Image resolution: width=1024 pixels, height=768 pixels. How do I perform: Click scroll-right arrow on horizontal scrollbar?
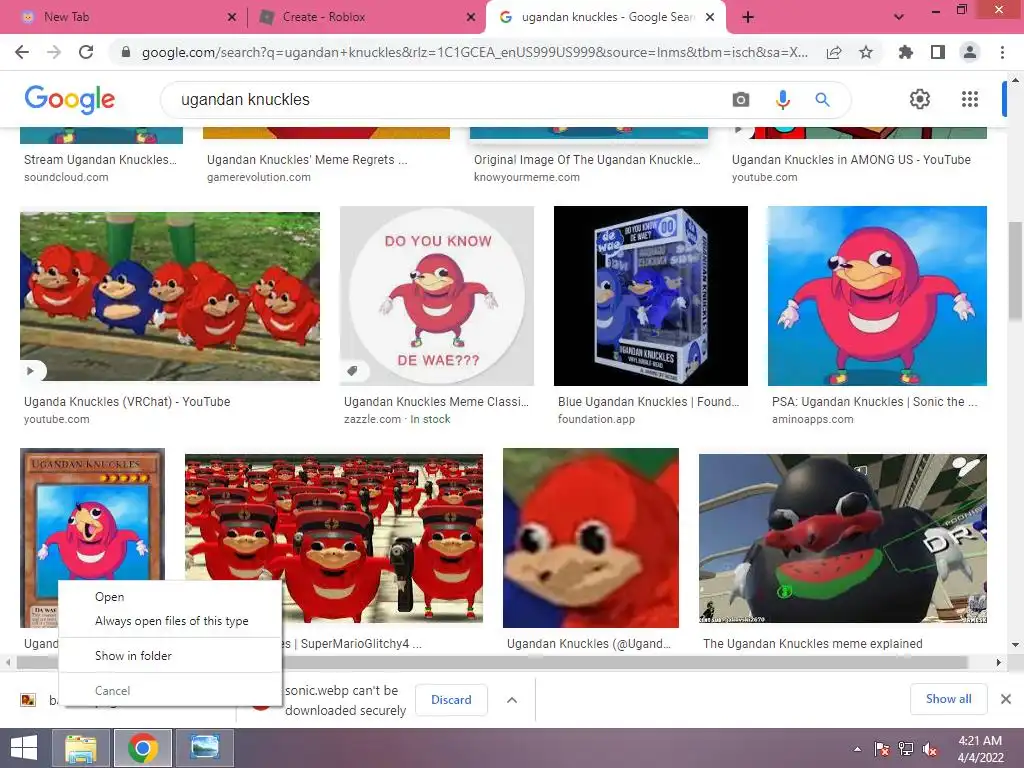pos(999,662)
